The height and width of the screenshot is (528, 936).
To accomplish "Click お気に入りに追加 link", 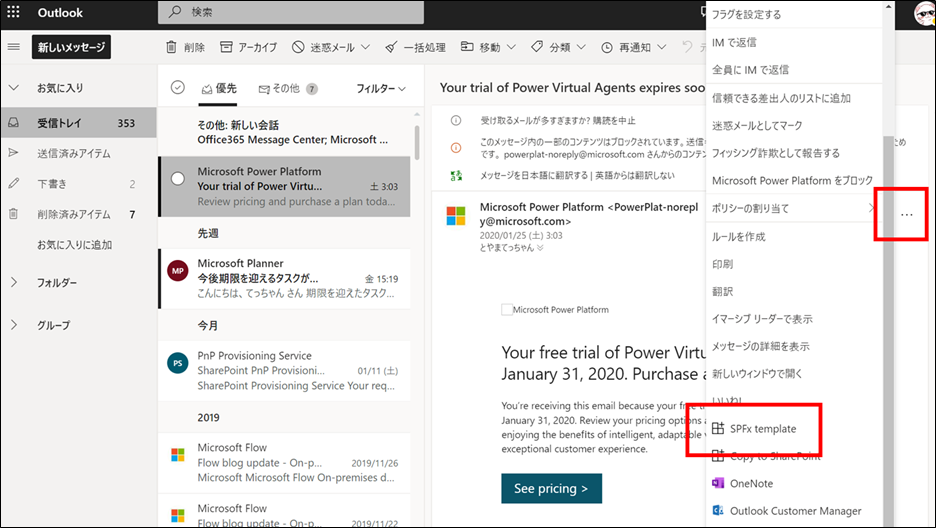I will point(75,245).
